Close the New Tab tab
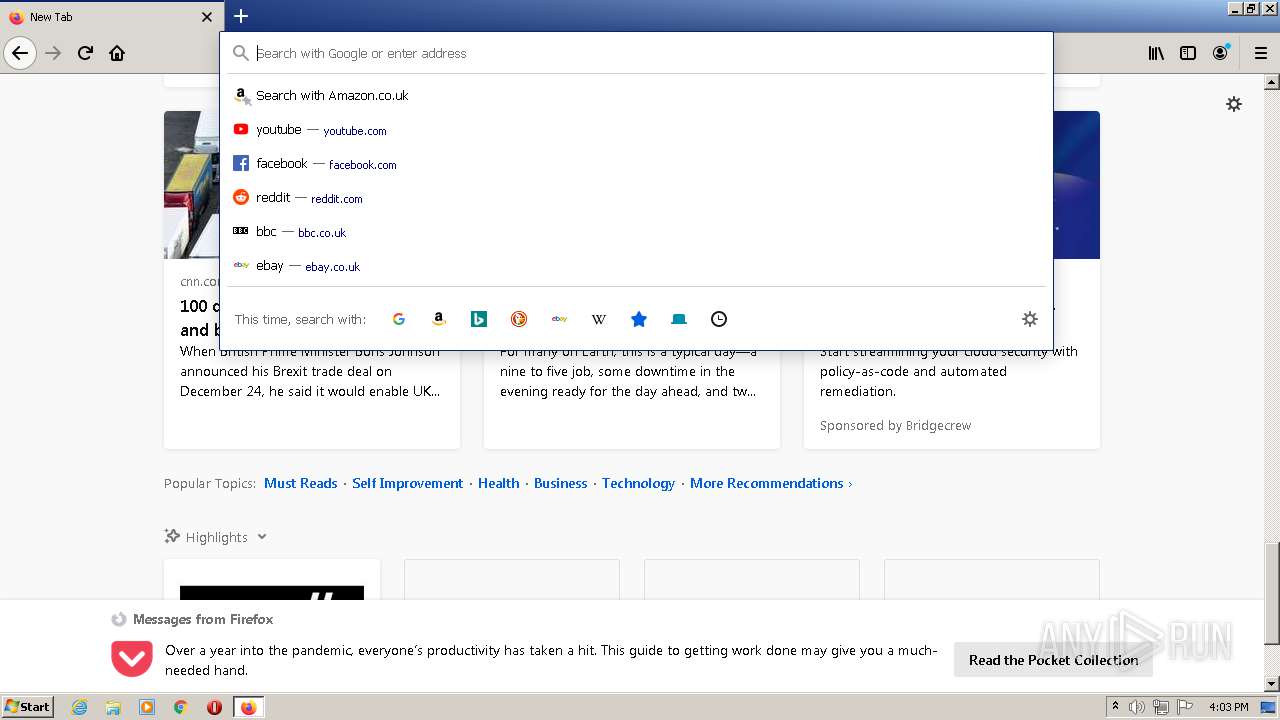The image size is (1280, 720). point(207,17)
